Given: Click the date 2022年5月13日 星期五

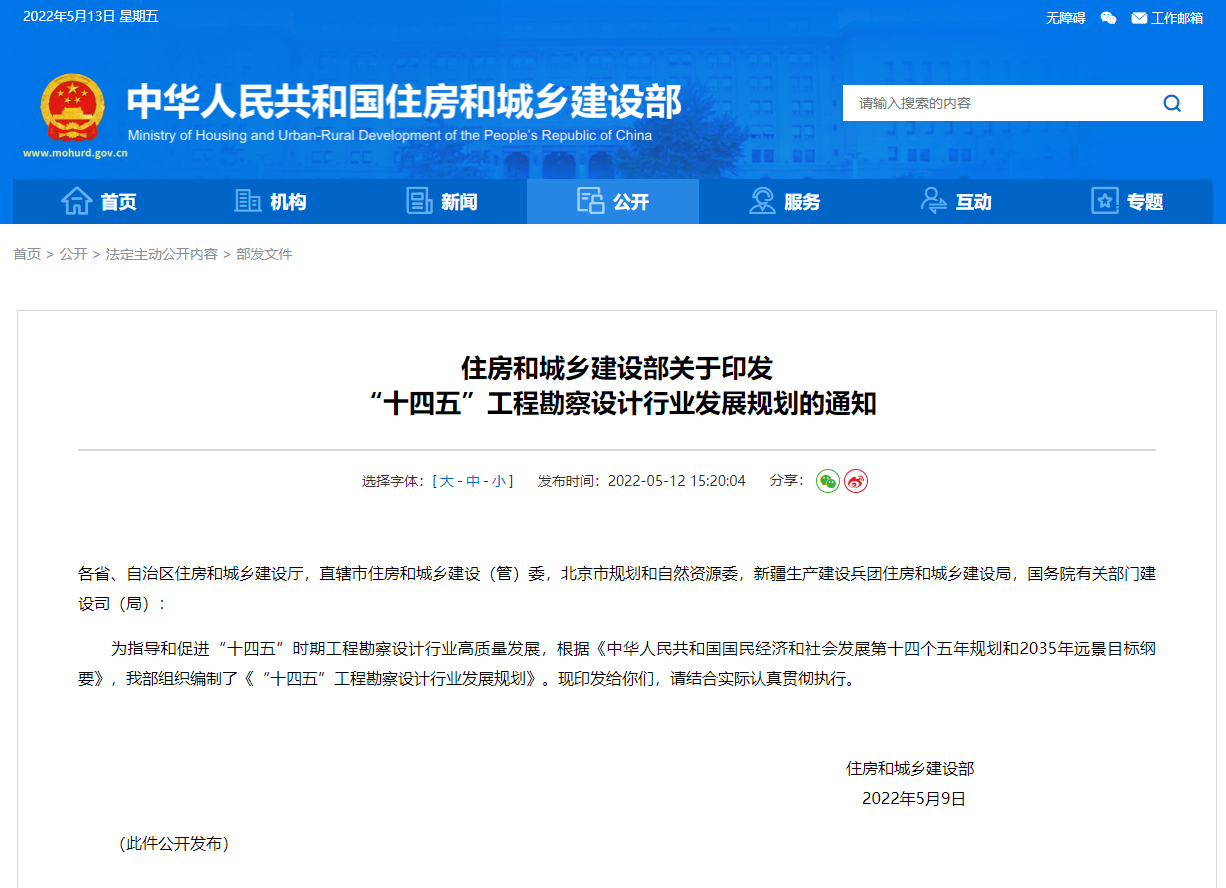Looking at the screenshot, I should pyautogui.click(x=91, y=16).
